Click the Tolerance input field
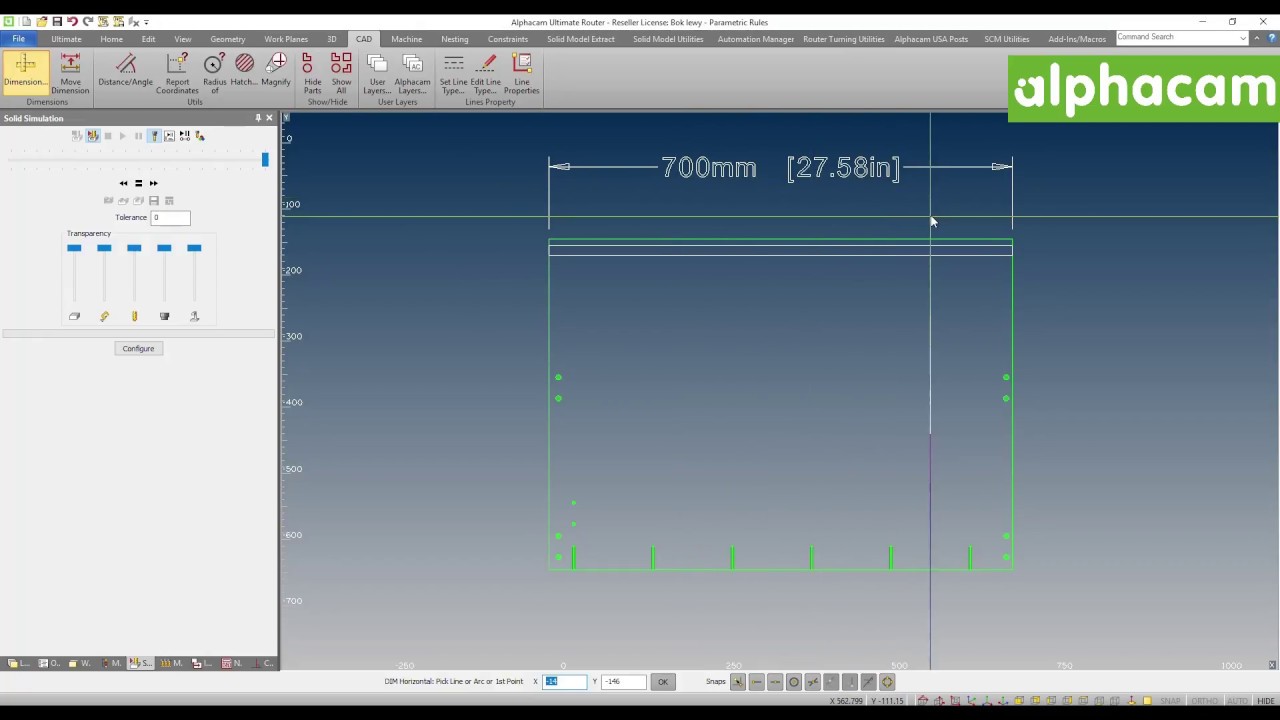 coord(170,218)
